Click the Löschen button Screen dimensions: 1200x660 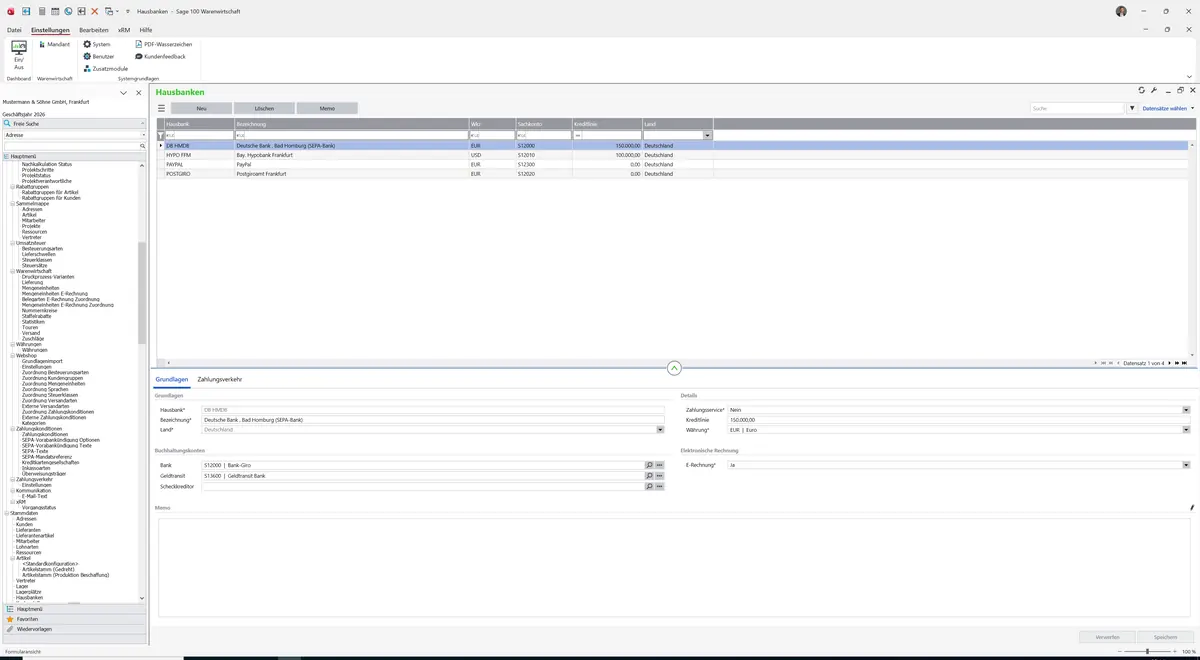(x=264, y=108)
